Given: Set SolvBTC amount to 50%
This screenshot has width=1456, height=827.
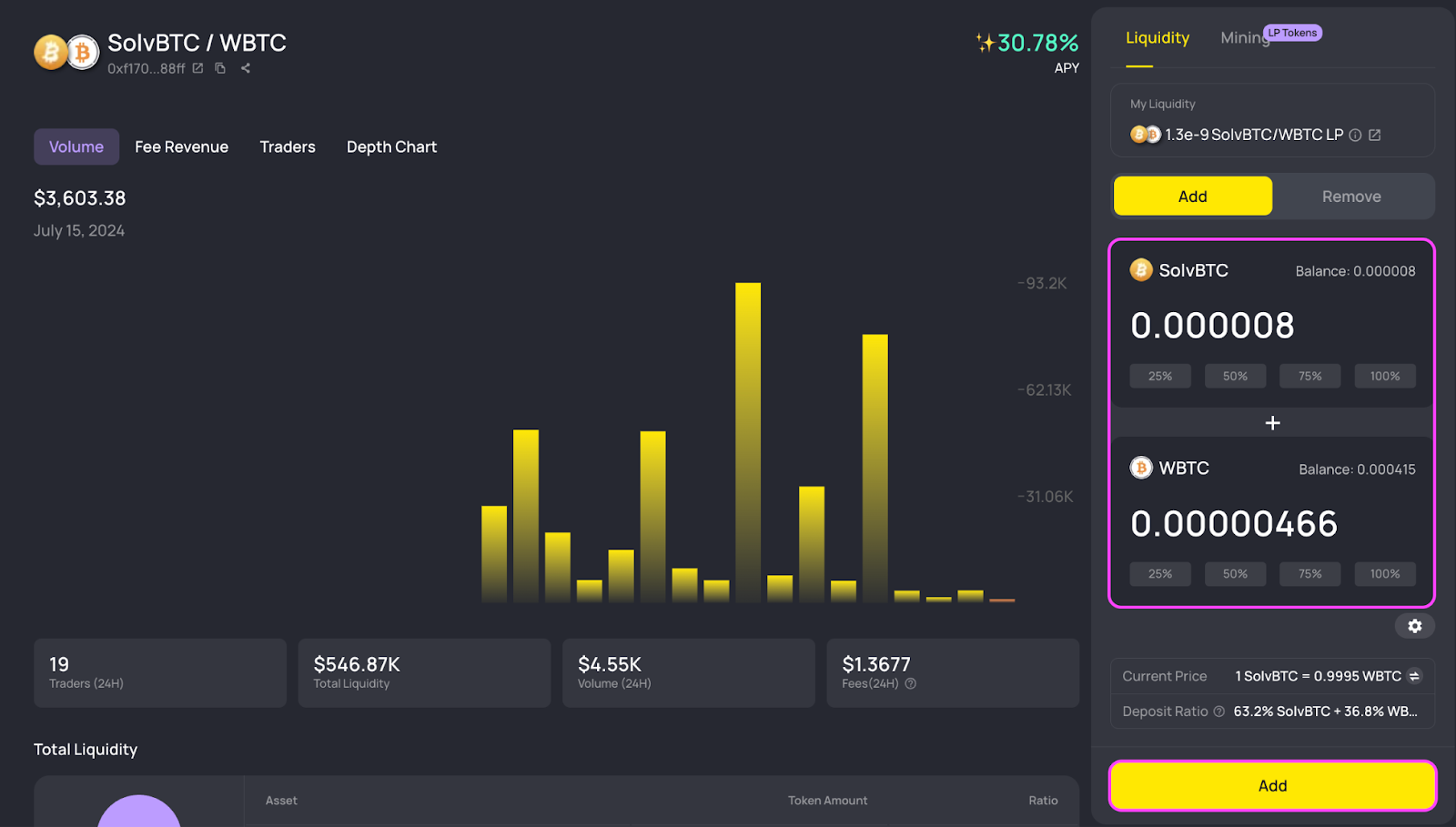Looking at the screenshot, I should pyautogui.click(x=1235, y=376).
